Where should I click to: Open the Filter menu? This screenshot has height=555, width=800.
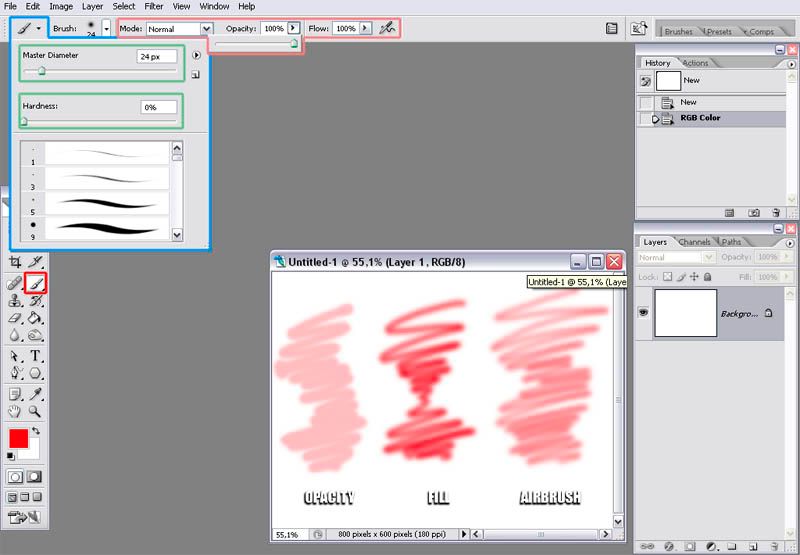[154, 7]
